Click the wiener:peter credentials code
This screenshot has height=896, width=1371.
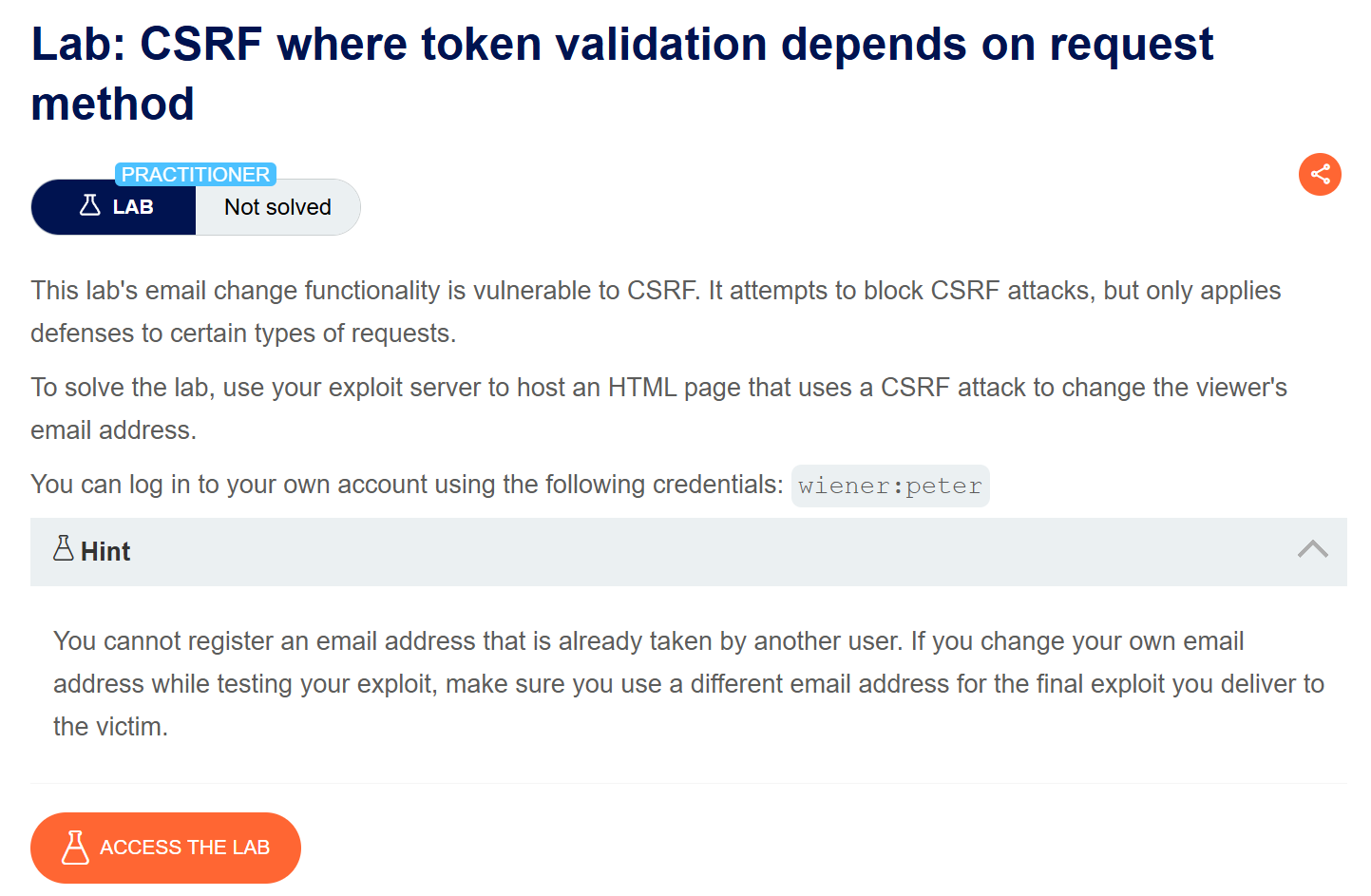point(889,486)
